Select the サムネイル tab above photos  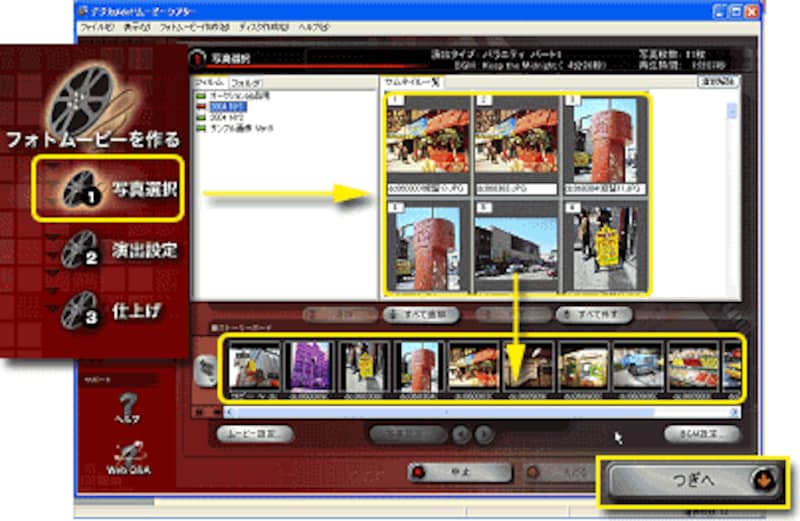(411, 82)
